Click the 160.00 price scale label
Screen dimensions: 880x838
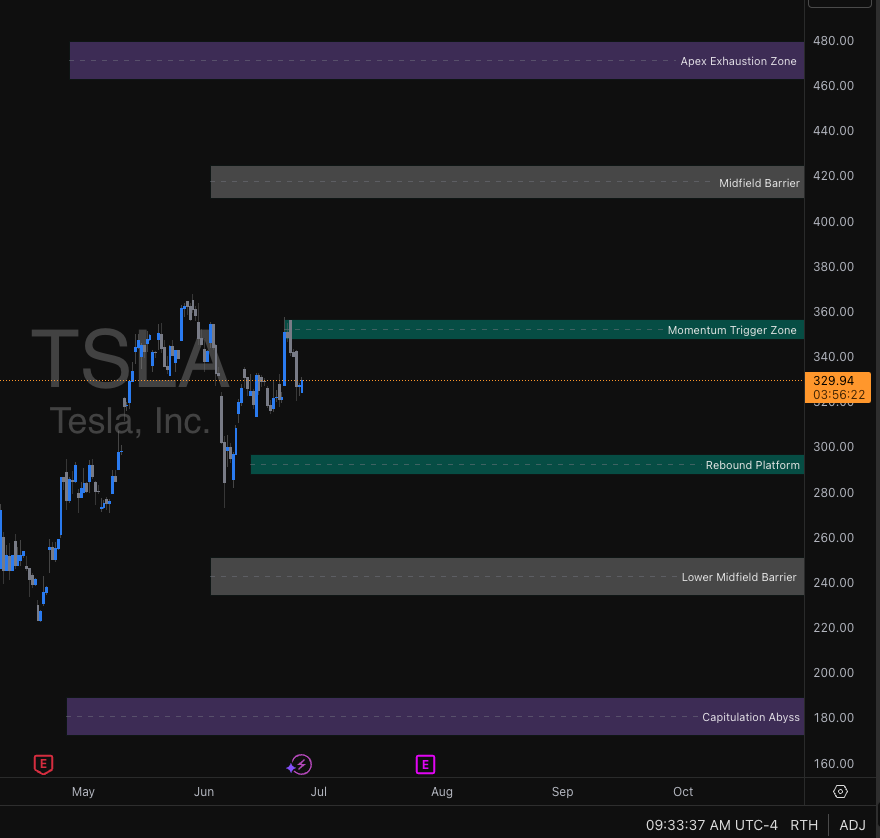[833, 763]
